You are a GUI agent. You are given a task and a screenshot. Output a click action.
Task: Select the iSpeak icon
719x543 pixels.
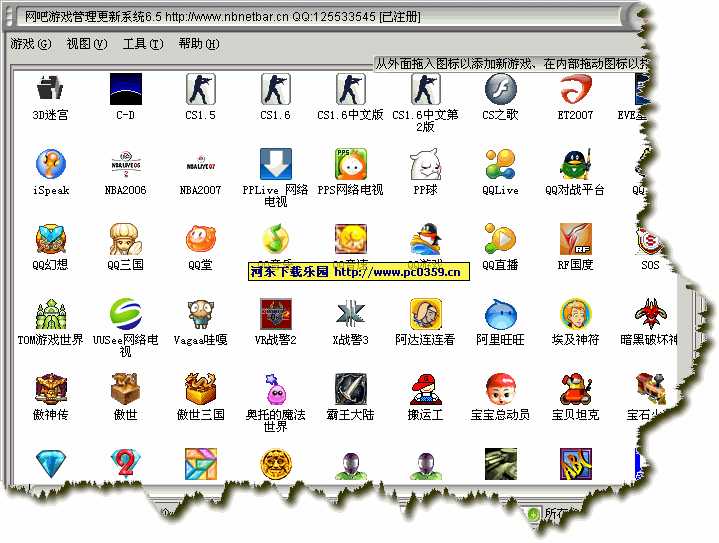tap(50, 164)
